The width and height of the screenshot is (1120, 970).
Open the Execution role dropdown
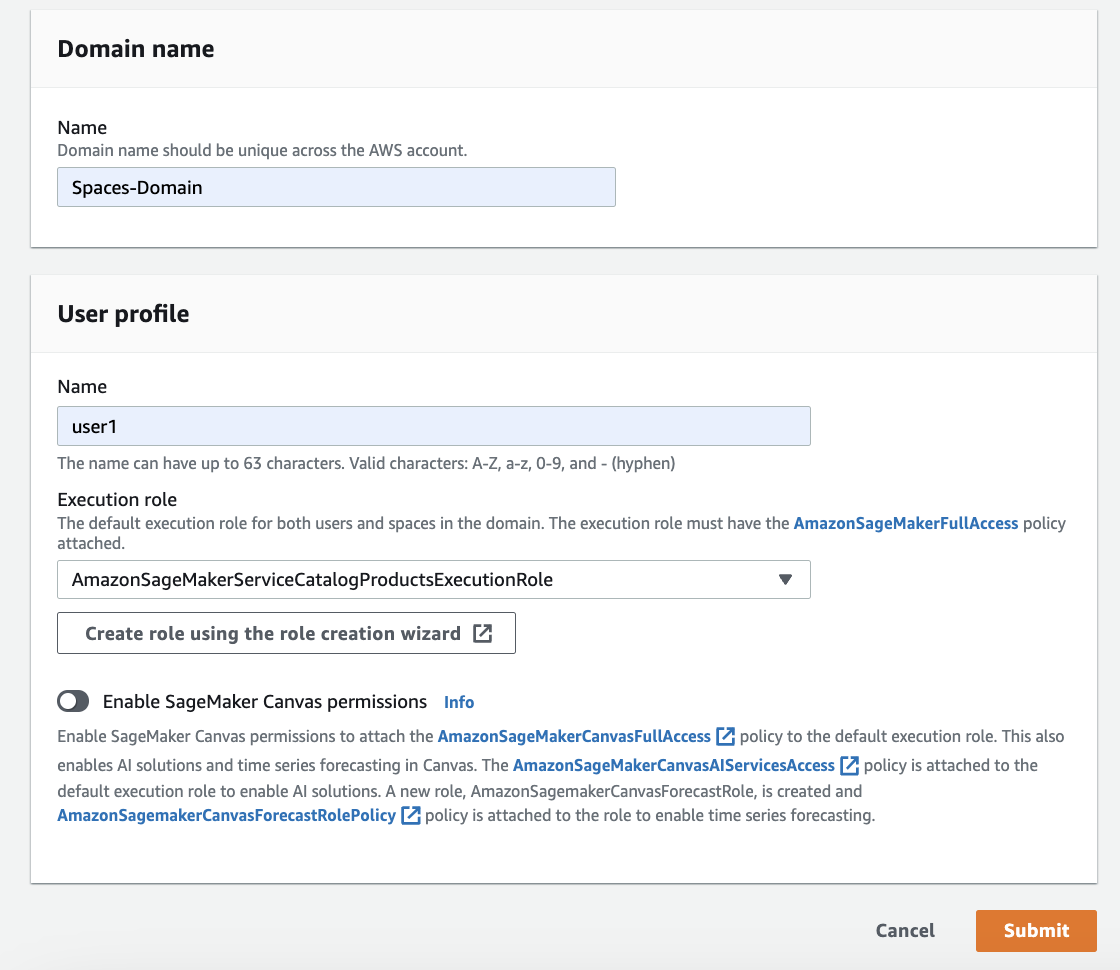[434, 579]
